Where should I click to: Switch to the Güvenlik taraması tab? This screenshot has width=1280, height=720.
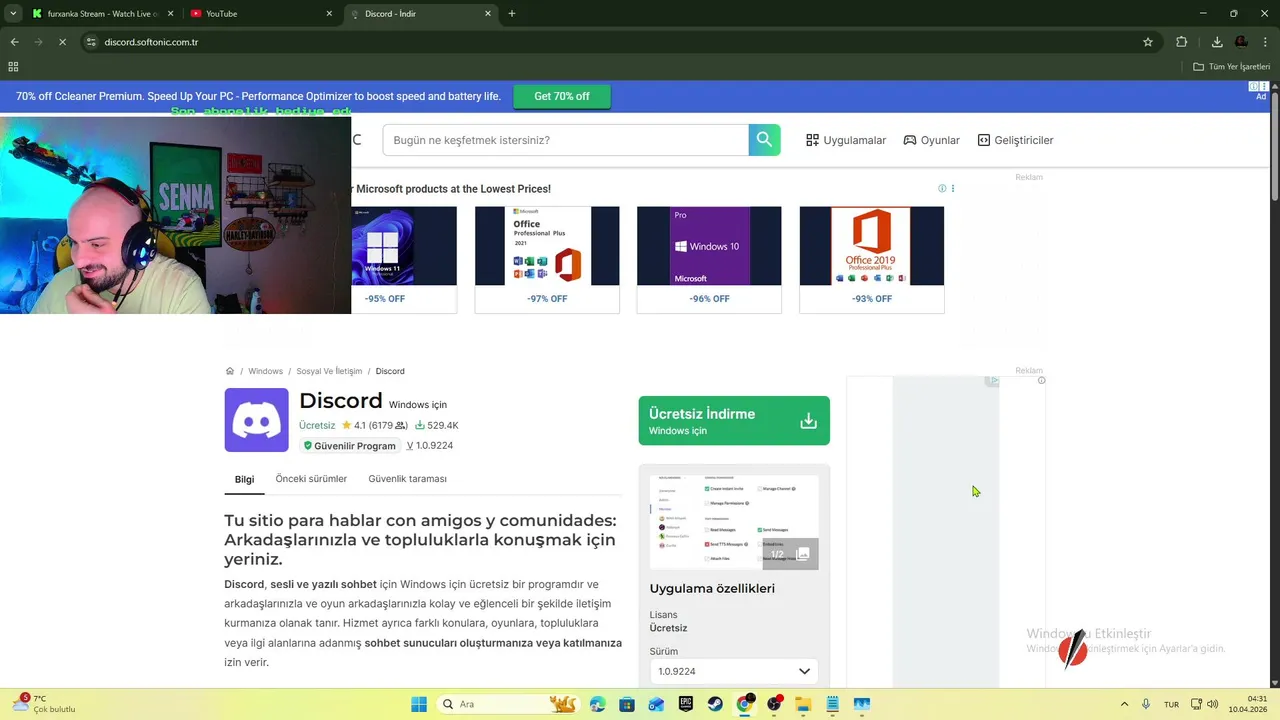click(407, 479)
